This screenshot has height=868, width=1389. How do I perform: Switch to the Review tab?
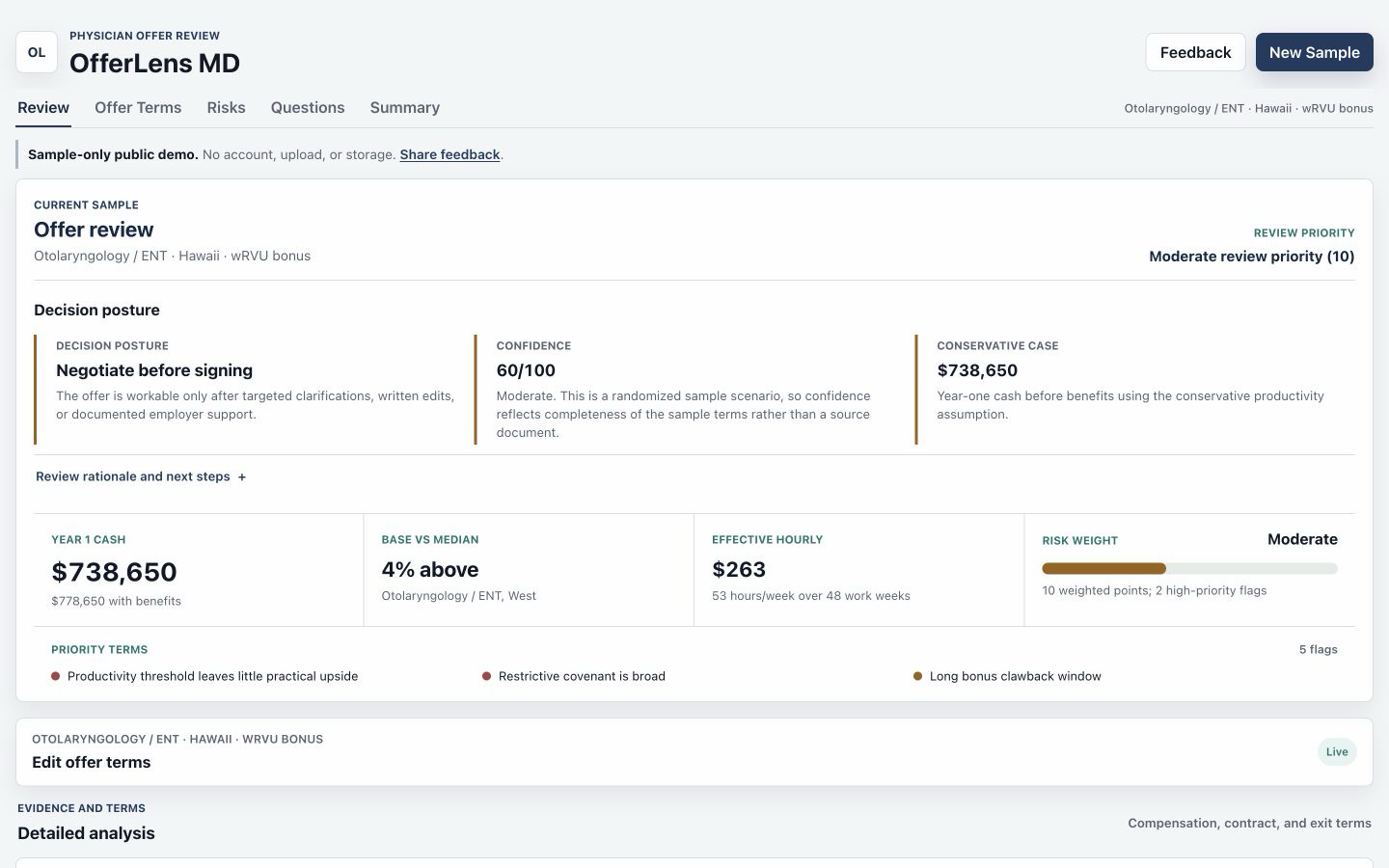[x=43, y=108]
